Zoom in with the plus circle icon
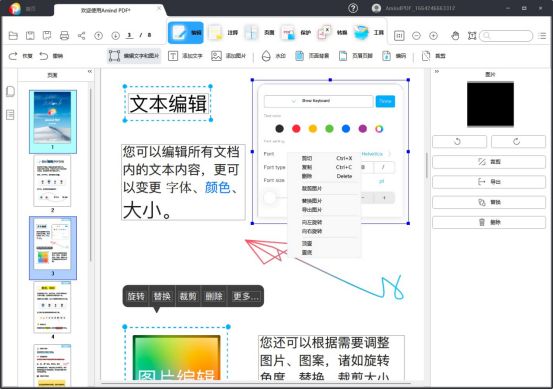Screen dimensions: 553x390 click(x=433, y=36)
